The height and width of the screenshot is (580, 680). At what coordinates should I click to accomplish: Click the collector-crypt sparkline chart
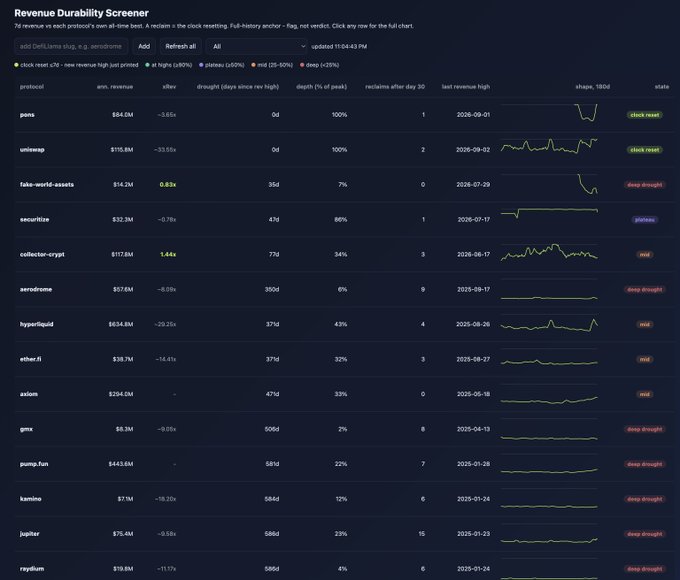(x=549, y=252)
